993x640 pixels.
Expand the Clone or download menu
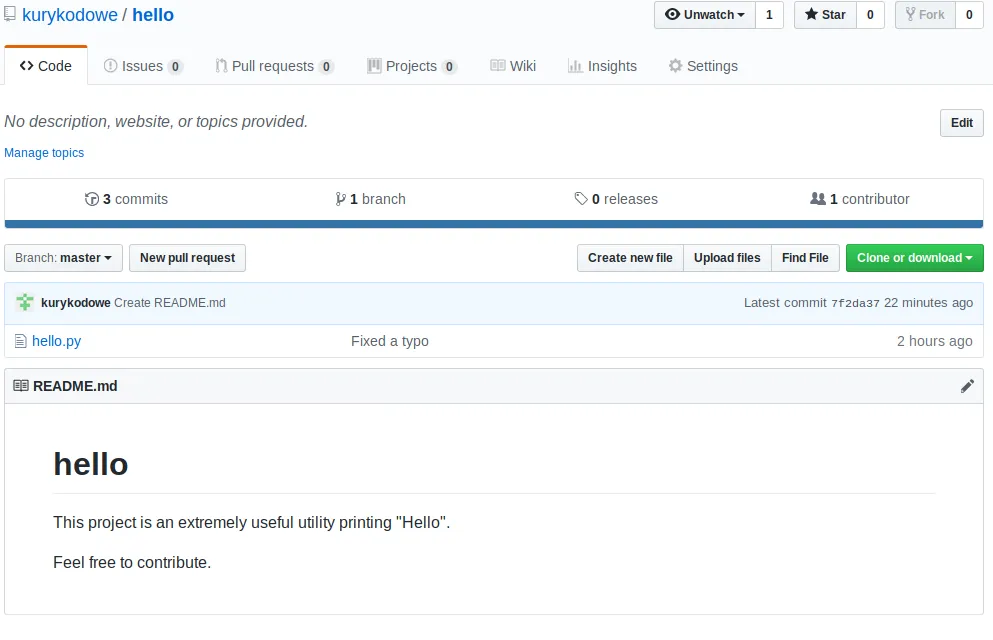click(914, 258)
